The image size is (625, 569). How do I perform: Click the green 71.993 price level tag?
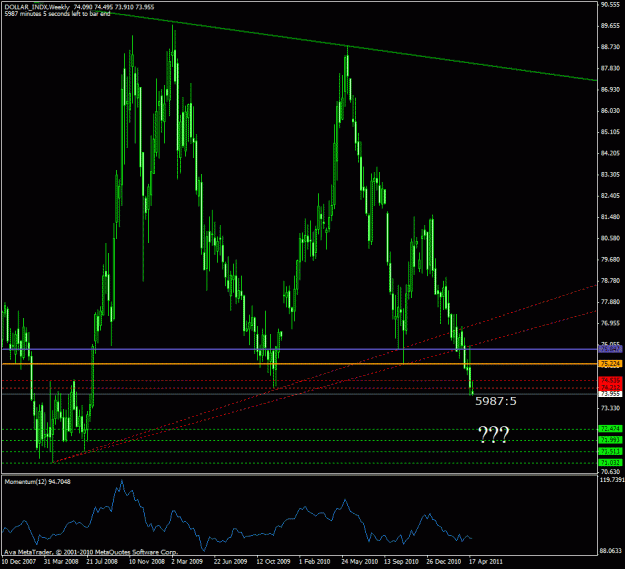610,440
